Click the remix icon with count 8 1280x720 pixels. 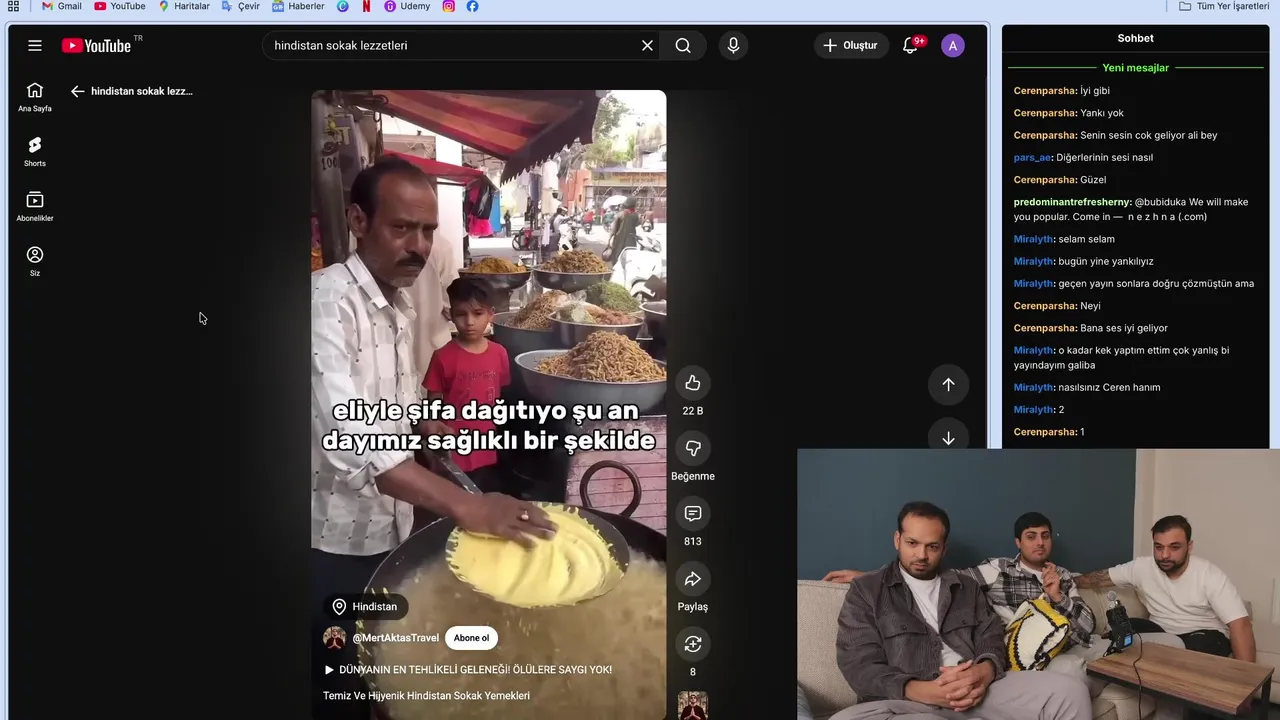click(x=693, y=644)
